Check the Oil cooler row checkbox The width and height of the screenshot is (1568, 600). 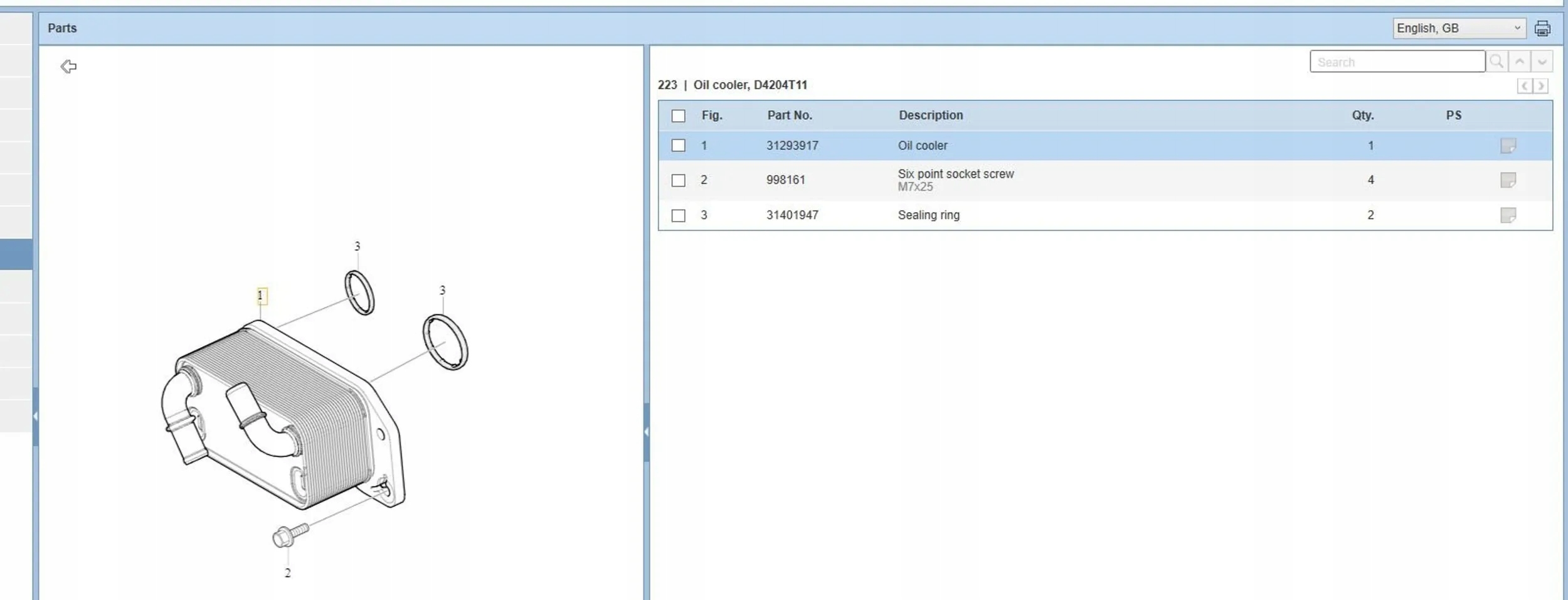tap(678, 146)
